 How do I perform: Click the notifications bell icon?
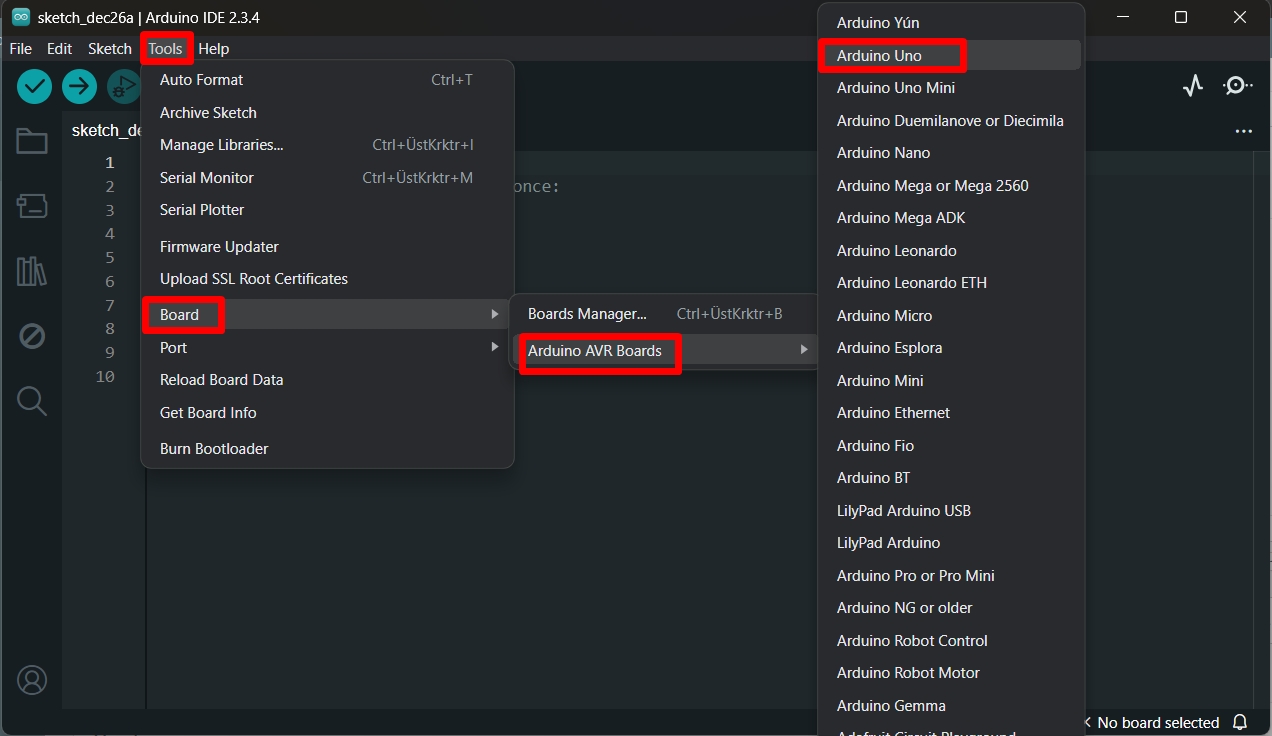[x=1240, y=722]
